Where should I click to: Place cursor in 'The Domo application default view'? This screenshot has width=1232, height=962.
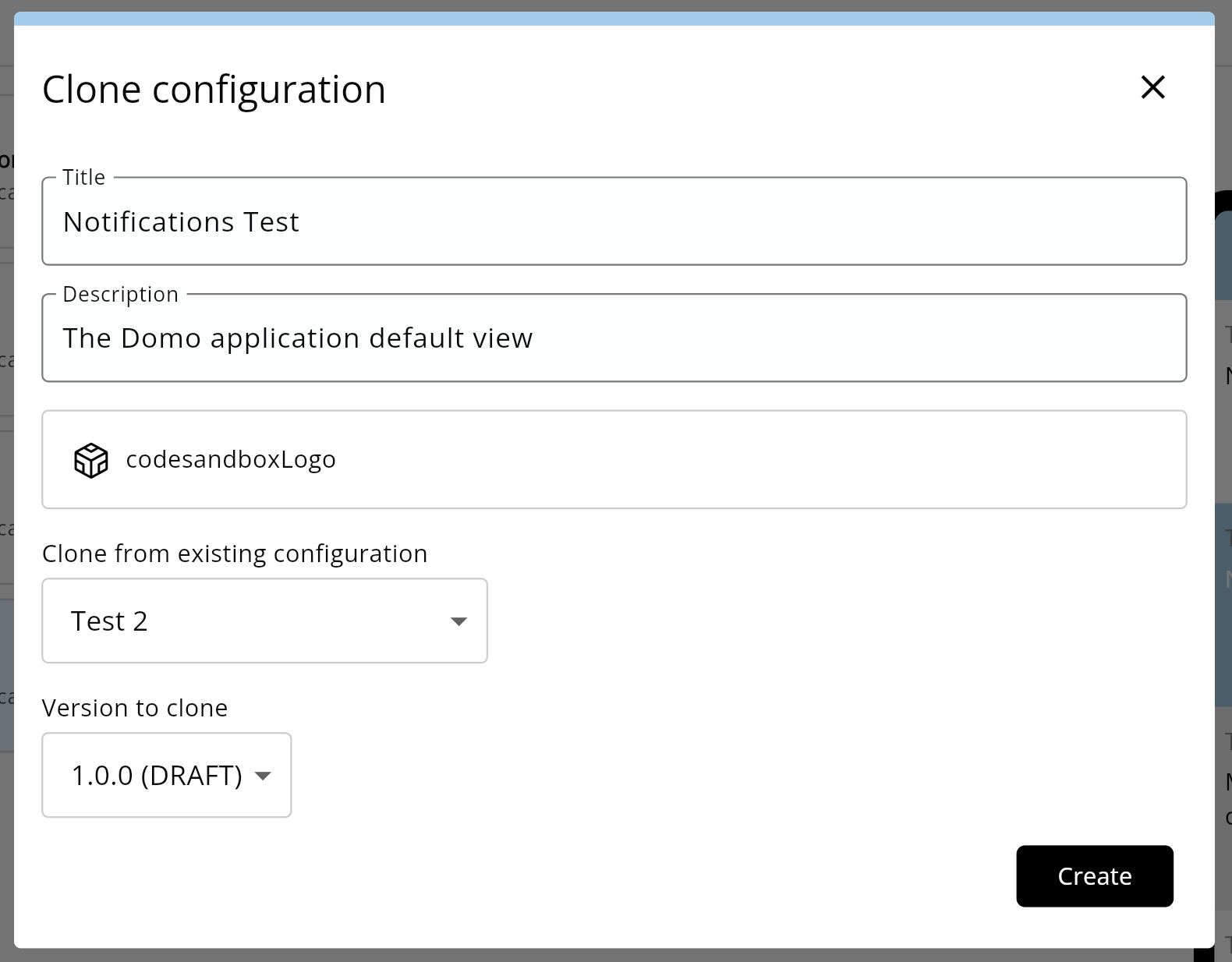coord(298,338)
